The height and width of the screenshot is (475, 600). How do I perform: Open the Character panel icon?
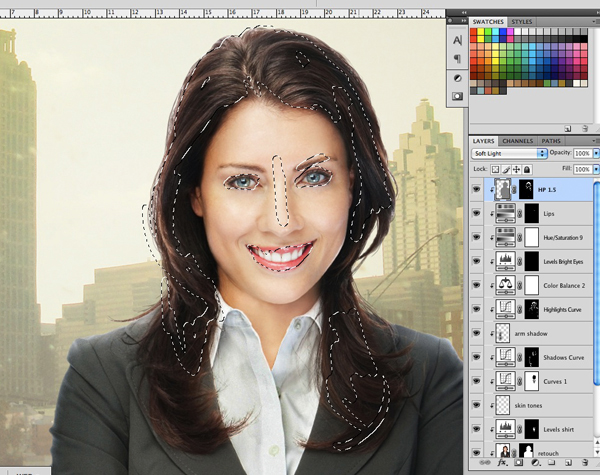tap(457, 39)
